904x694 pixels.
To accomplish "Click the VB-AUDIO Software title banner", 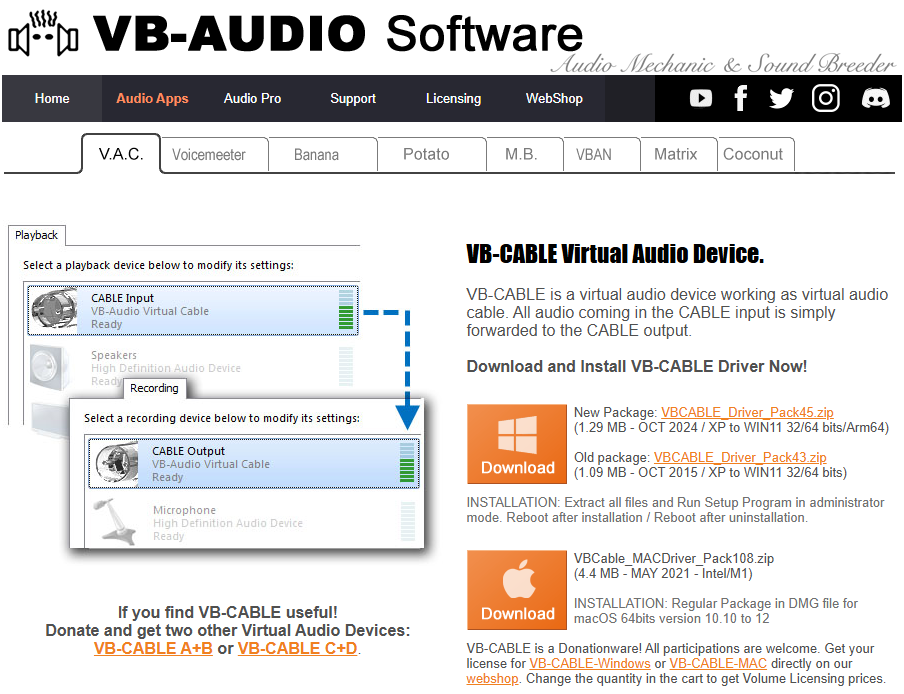I will click(x=338, y=33).
